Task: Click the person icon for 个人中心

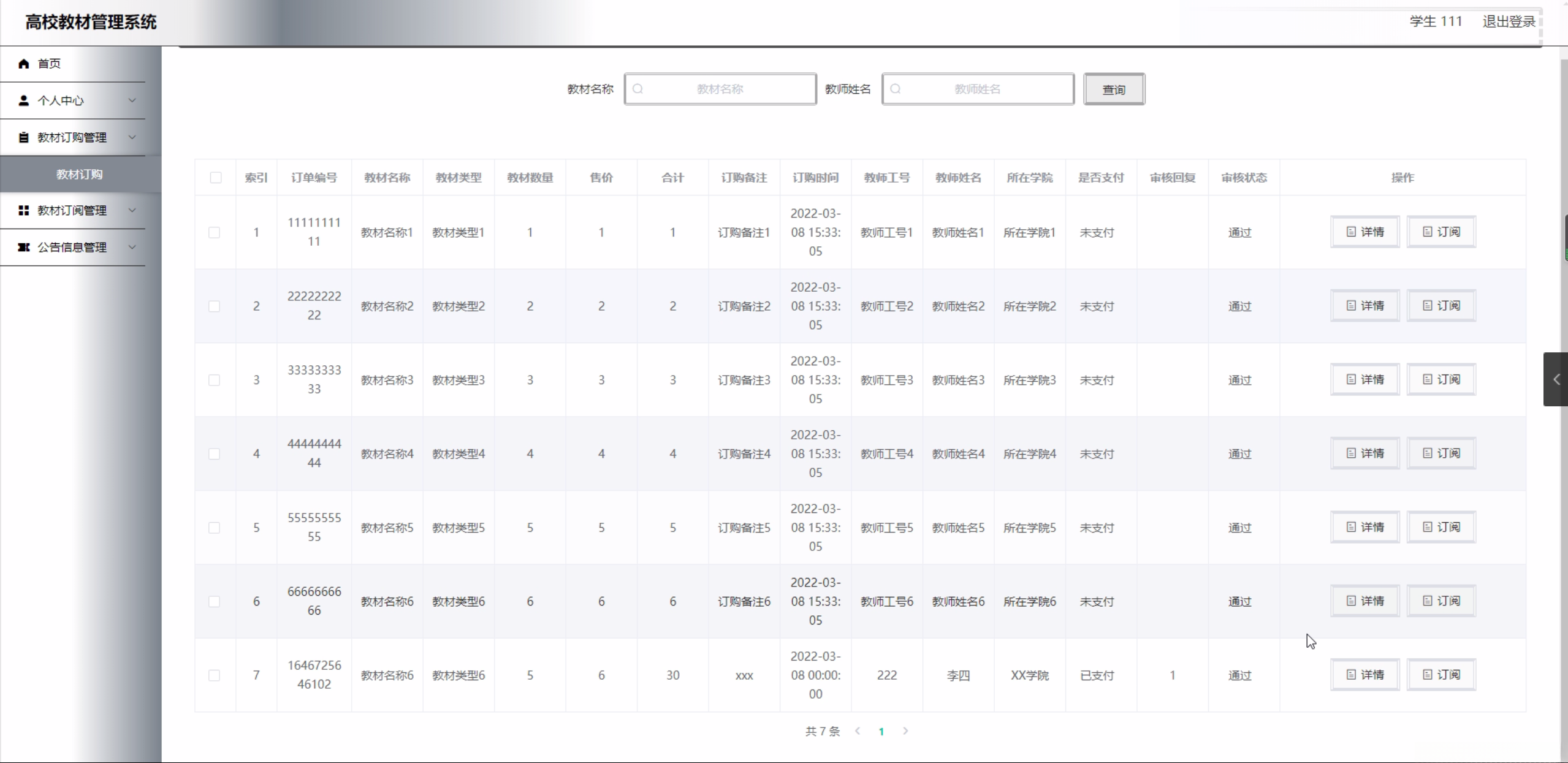Action: (24, 101)
